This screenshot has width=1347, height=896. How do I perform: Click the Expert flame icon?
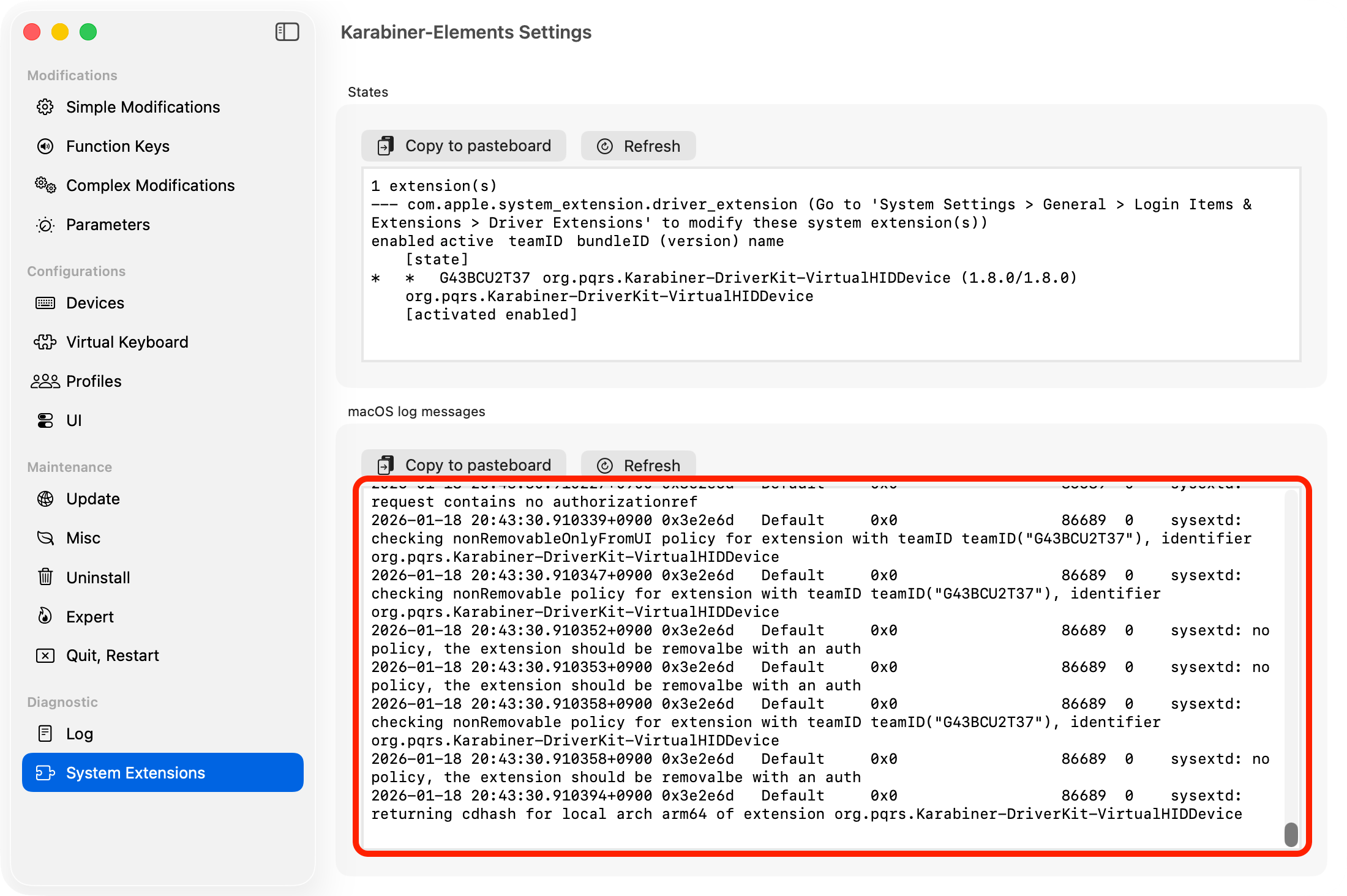click(x=45, y=616)
